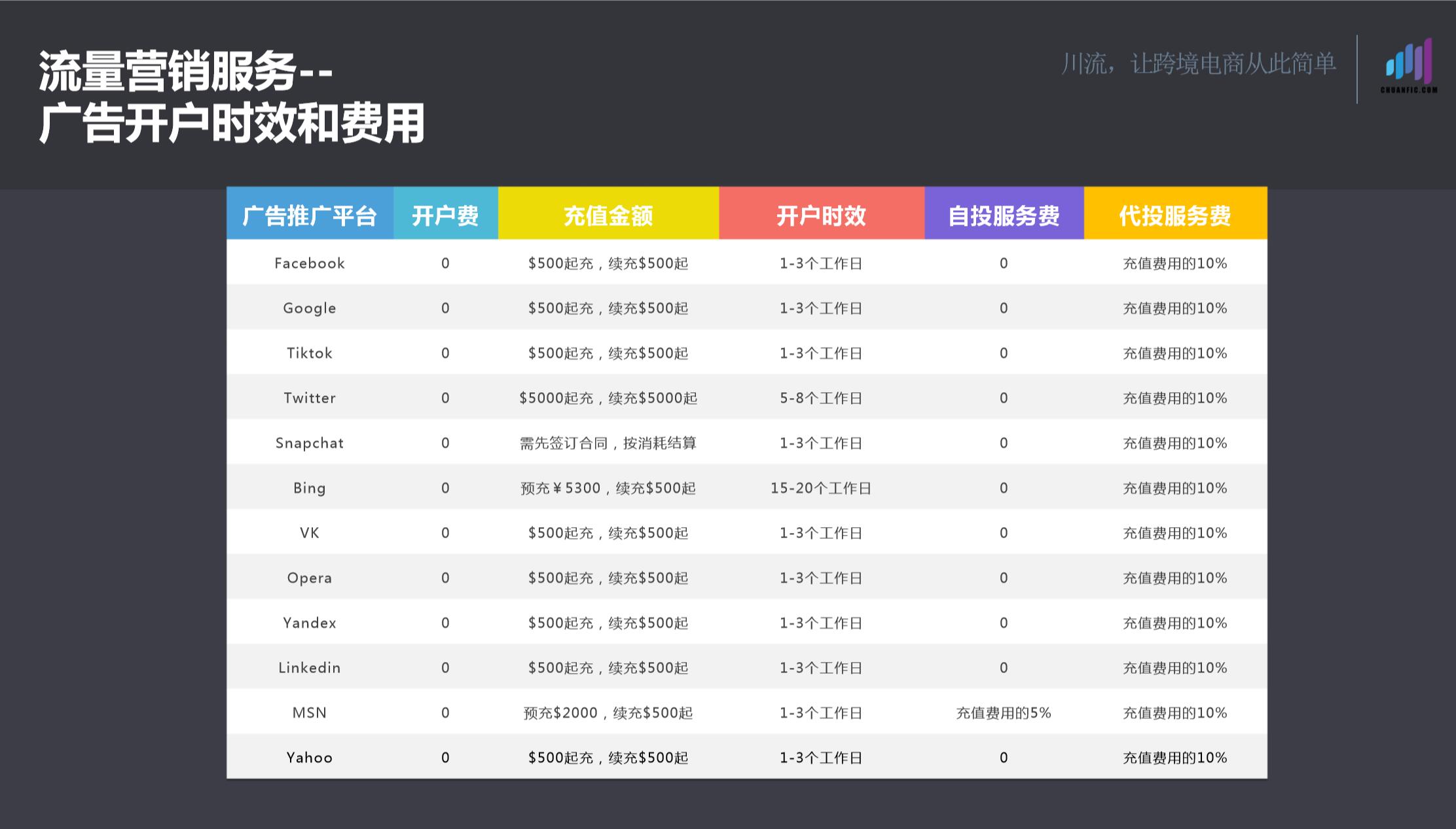Click the 自投服务费 column header
Viewport: 1456px width, 829px height.
tap(1004, 213)
